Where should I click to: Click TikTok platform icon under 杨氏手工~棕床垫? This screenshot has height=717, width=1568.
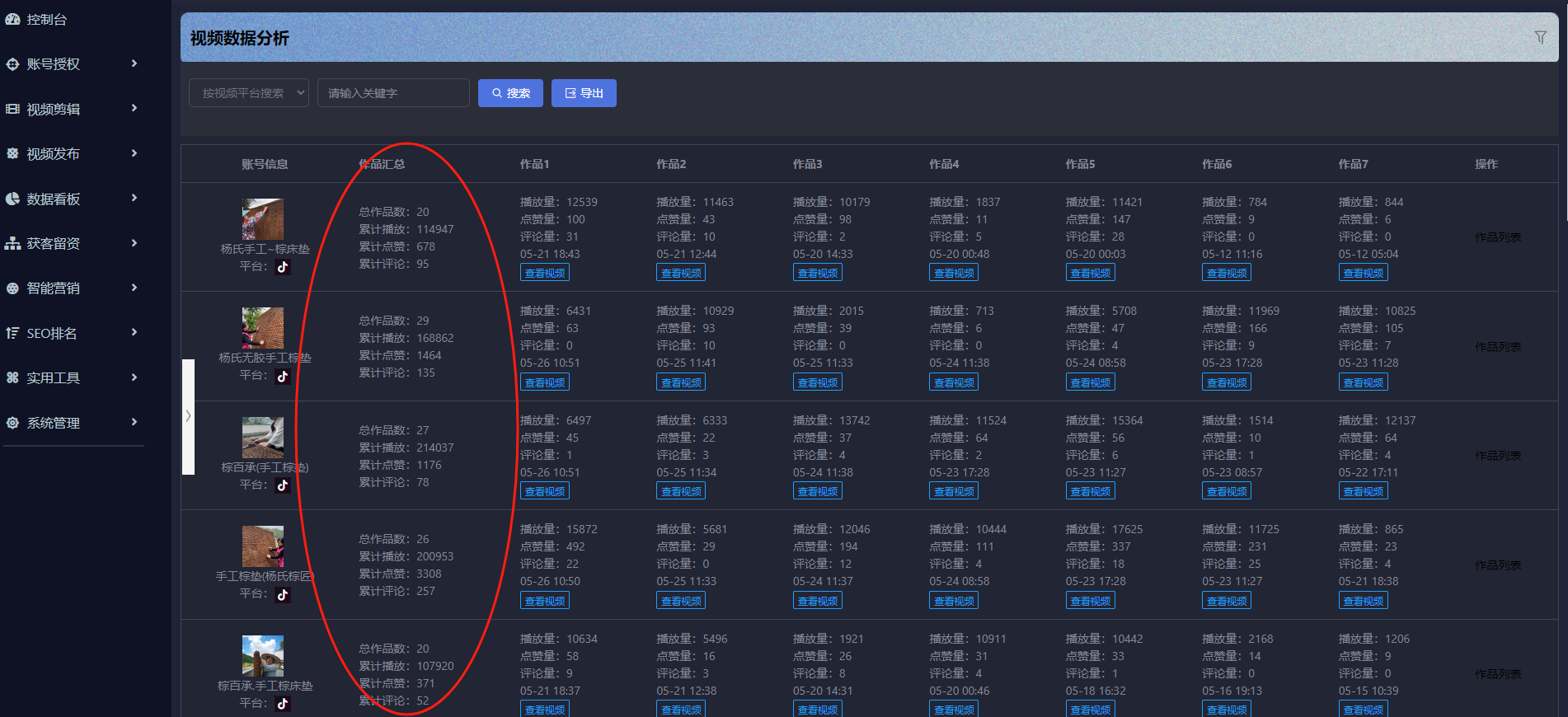tap(283, 266)
